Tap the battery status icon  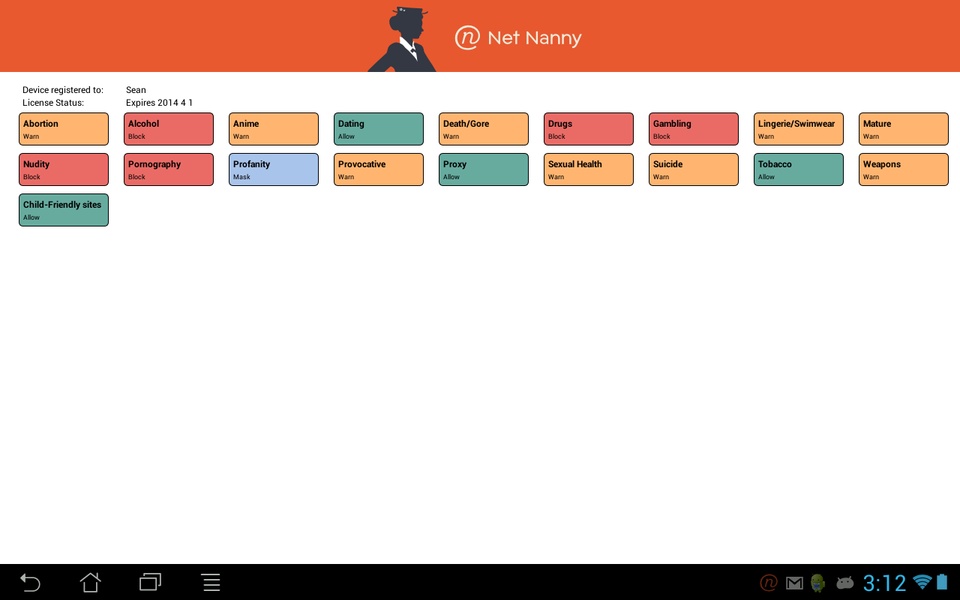click(x=942, y=582)
